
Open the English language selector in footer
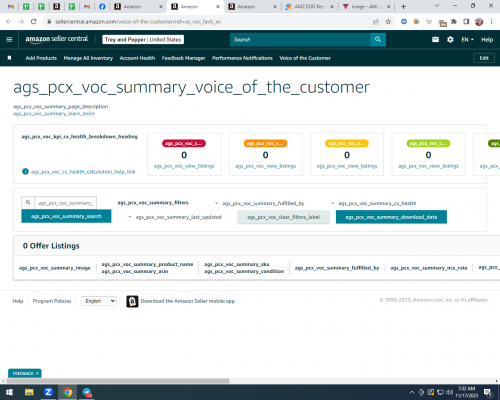[99, 301]
